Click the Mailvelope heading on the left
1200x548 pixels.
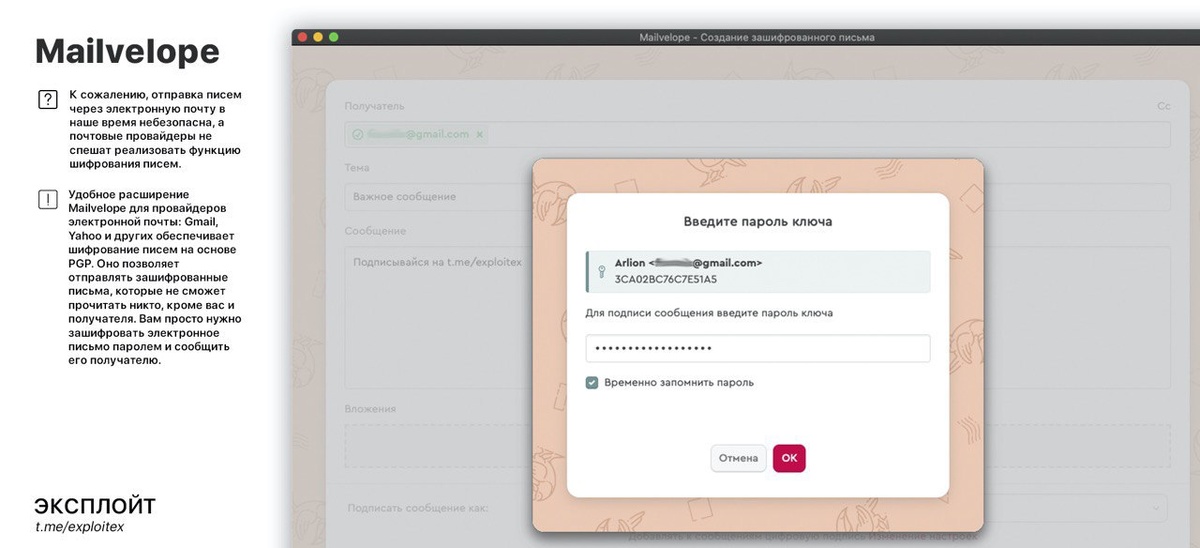(x=127, y=52)
